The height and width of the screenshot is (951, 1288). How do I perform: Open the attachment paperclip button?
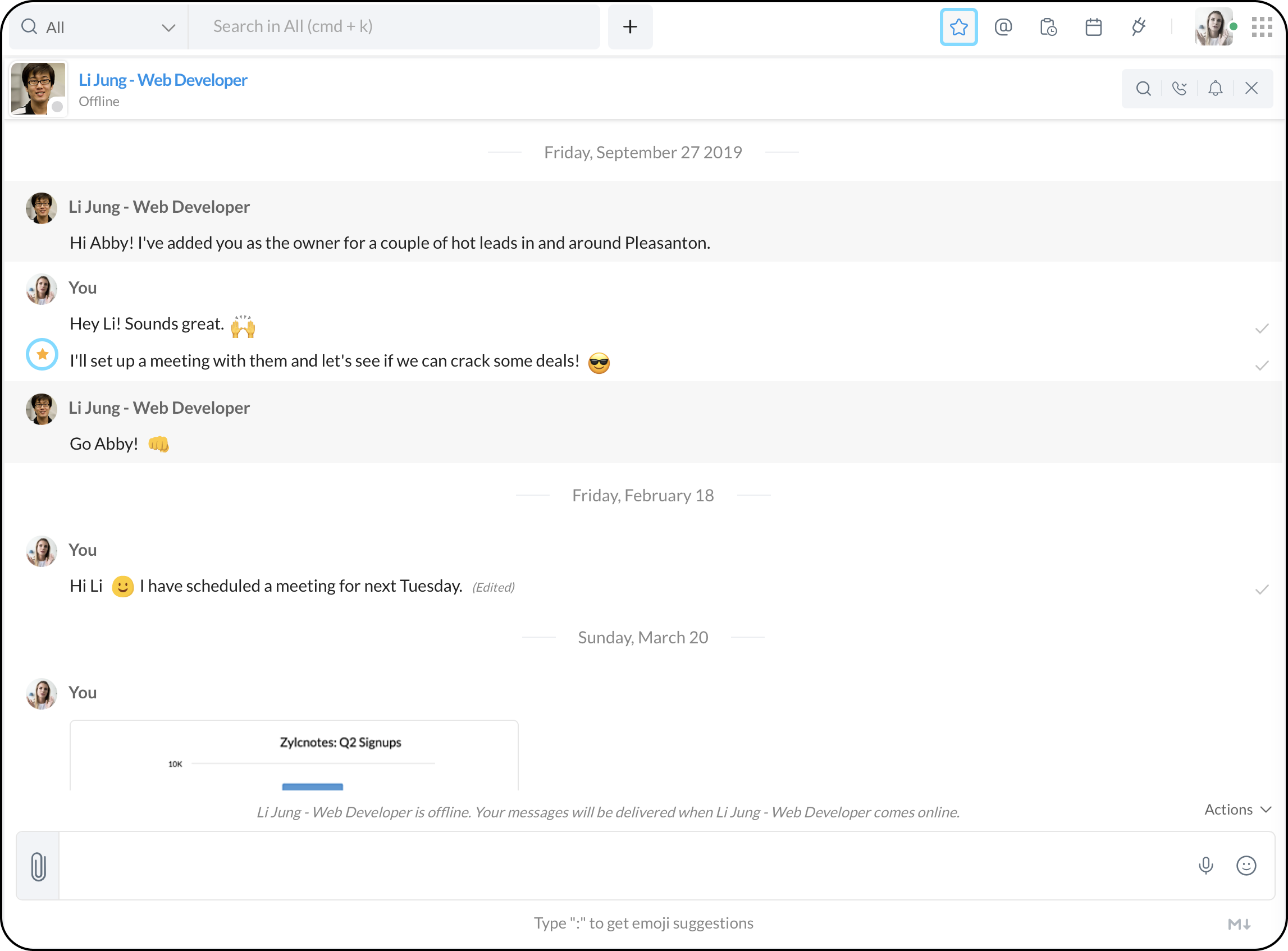point(38,866)
